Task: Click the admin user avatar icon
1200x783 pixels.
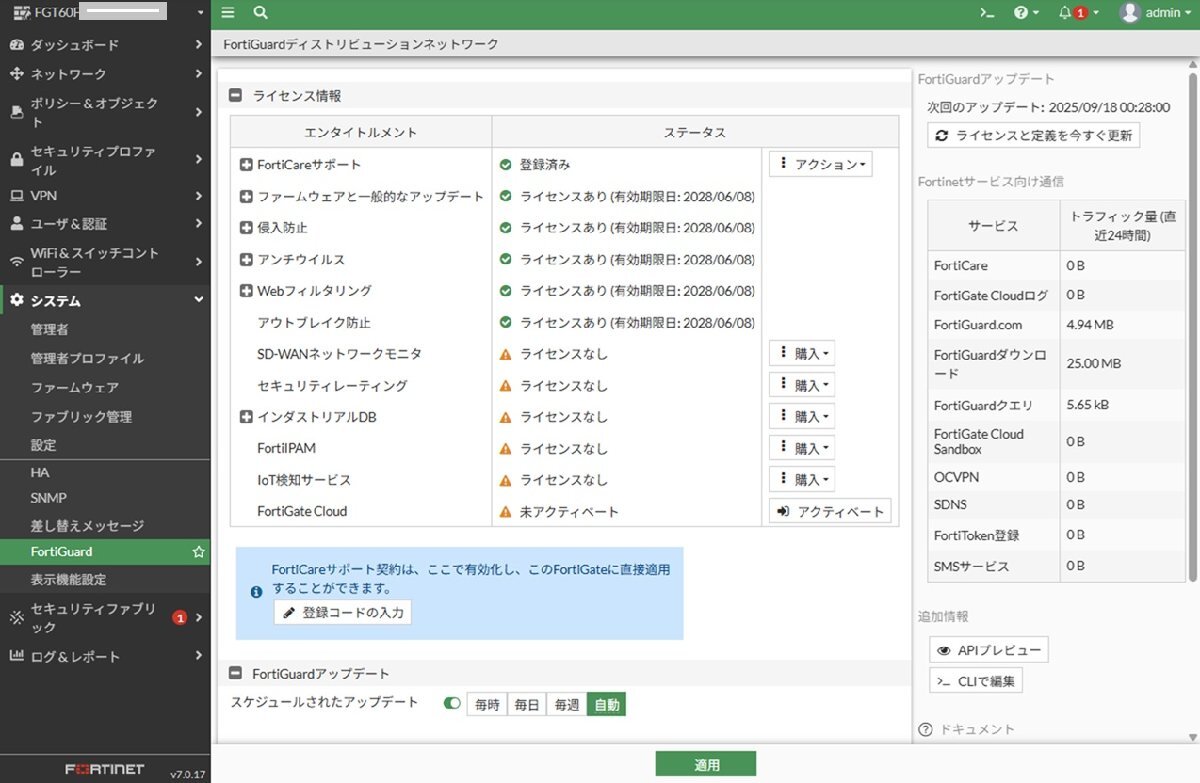Action: tap(1130, 13)
